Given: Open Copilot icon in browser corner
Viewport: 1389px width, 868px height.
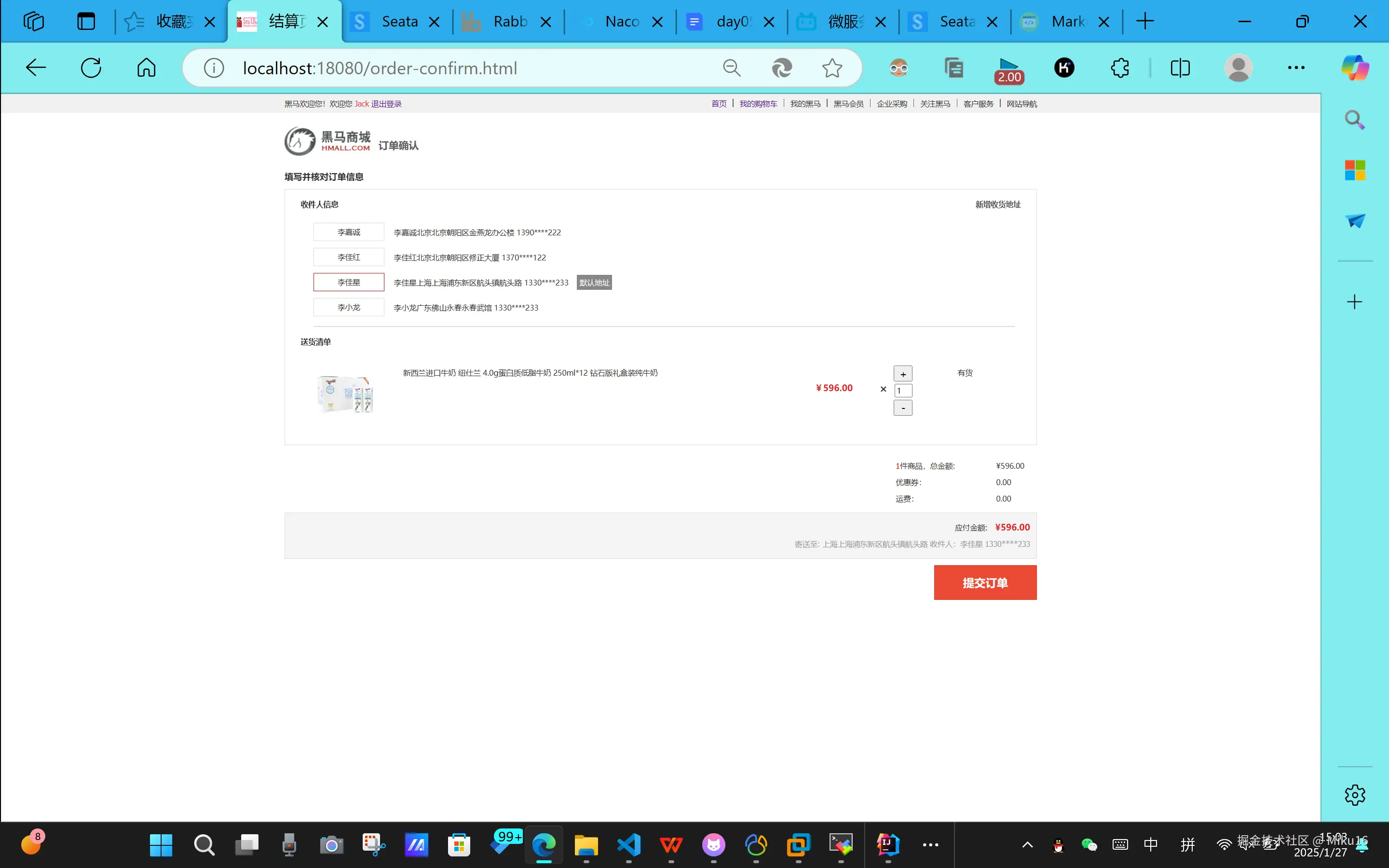Looking at the screenshot, I should point(1355,68).
